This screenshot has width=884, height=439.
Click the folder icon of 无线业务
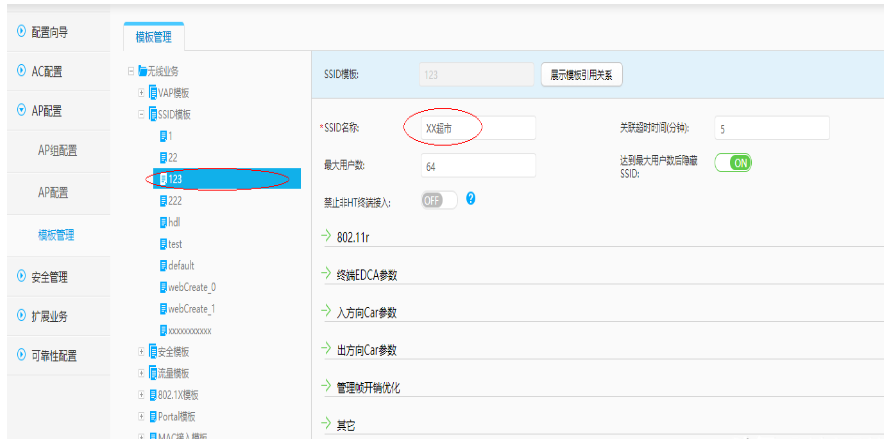(x=143, y=71)
